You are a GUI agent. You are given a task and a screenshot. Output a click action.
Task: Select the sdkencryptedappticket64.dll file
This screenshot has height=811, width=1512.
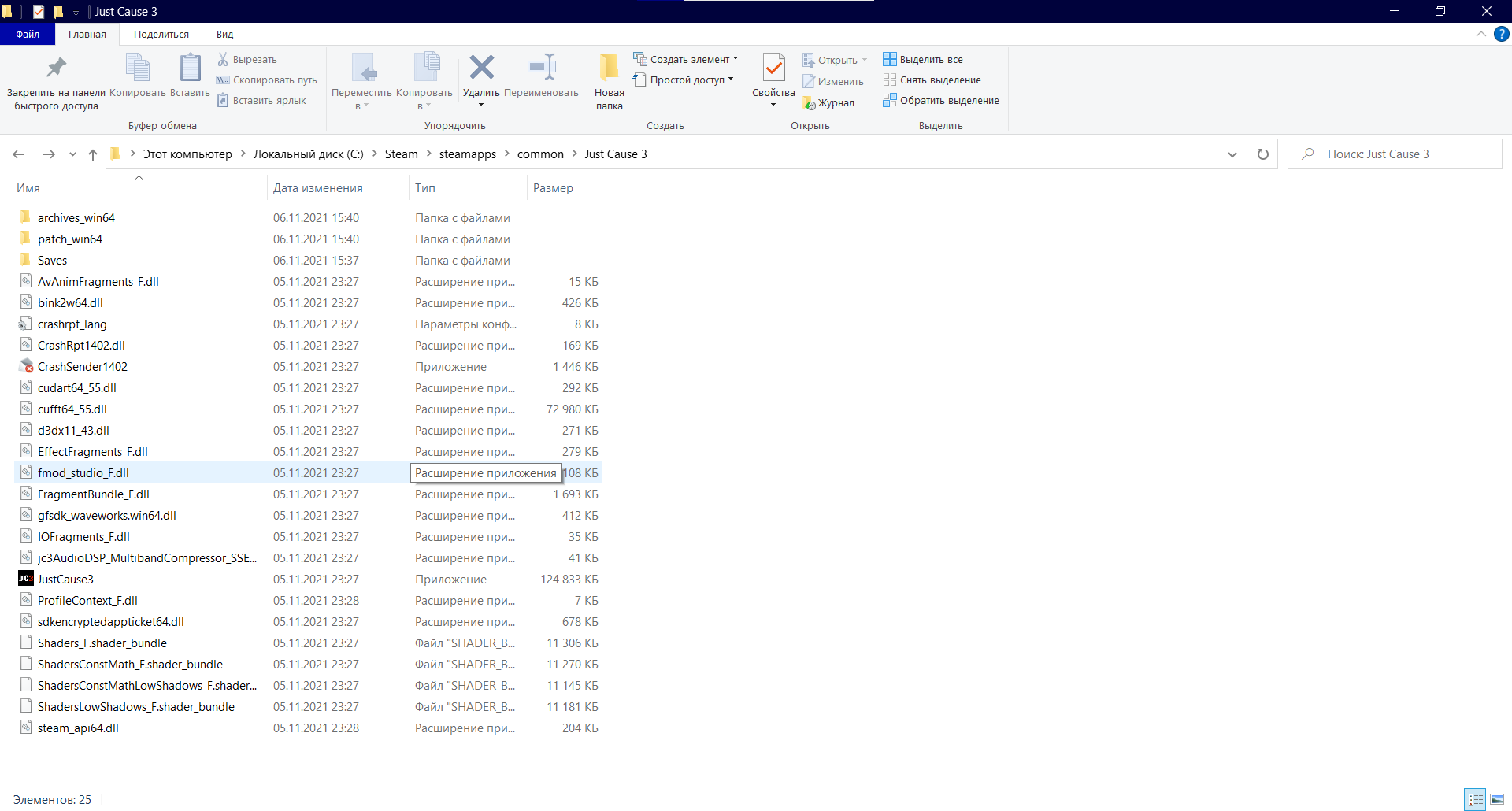coord(309,621)
